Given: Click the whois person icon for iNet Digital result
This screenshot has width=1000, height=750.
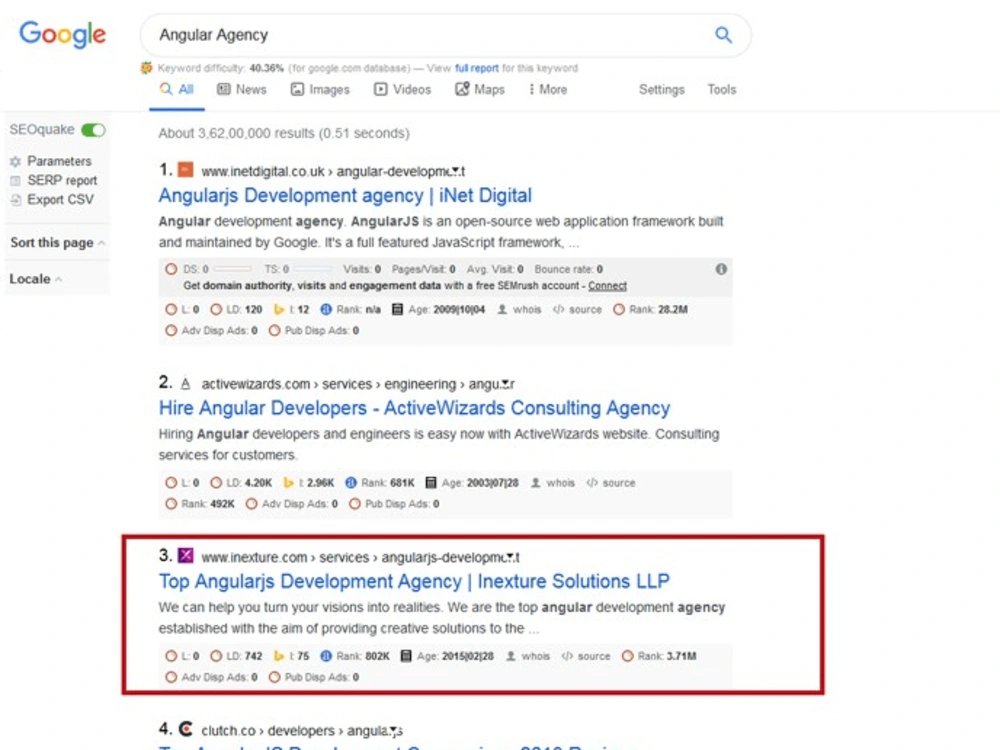Looking at the screenshot, I should [502, 309].
